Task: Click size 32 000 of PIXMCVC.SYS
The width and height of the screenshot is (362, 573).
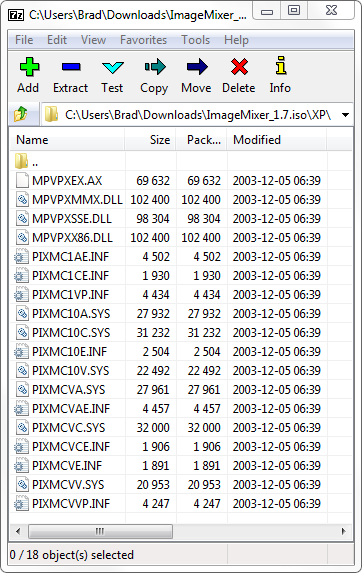Action: coord(153,427)
